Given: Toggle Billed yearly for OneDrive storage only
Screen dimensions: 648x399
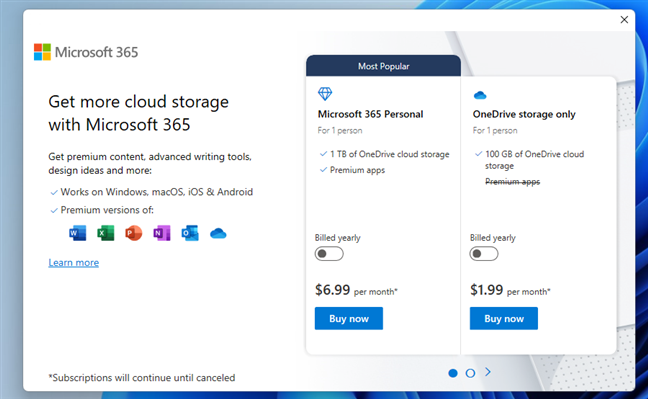Looking at the screenshot, I should click(484, 253).
